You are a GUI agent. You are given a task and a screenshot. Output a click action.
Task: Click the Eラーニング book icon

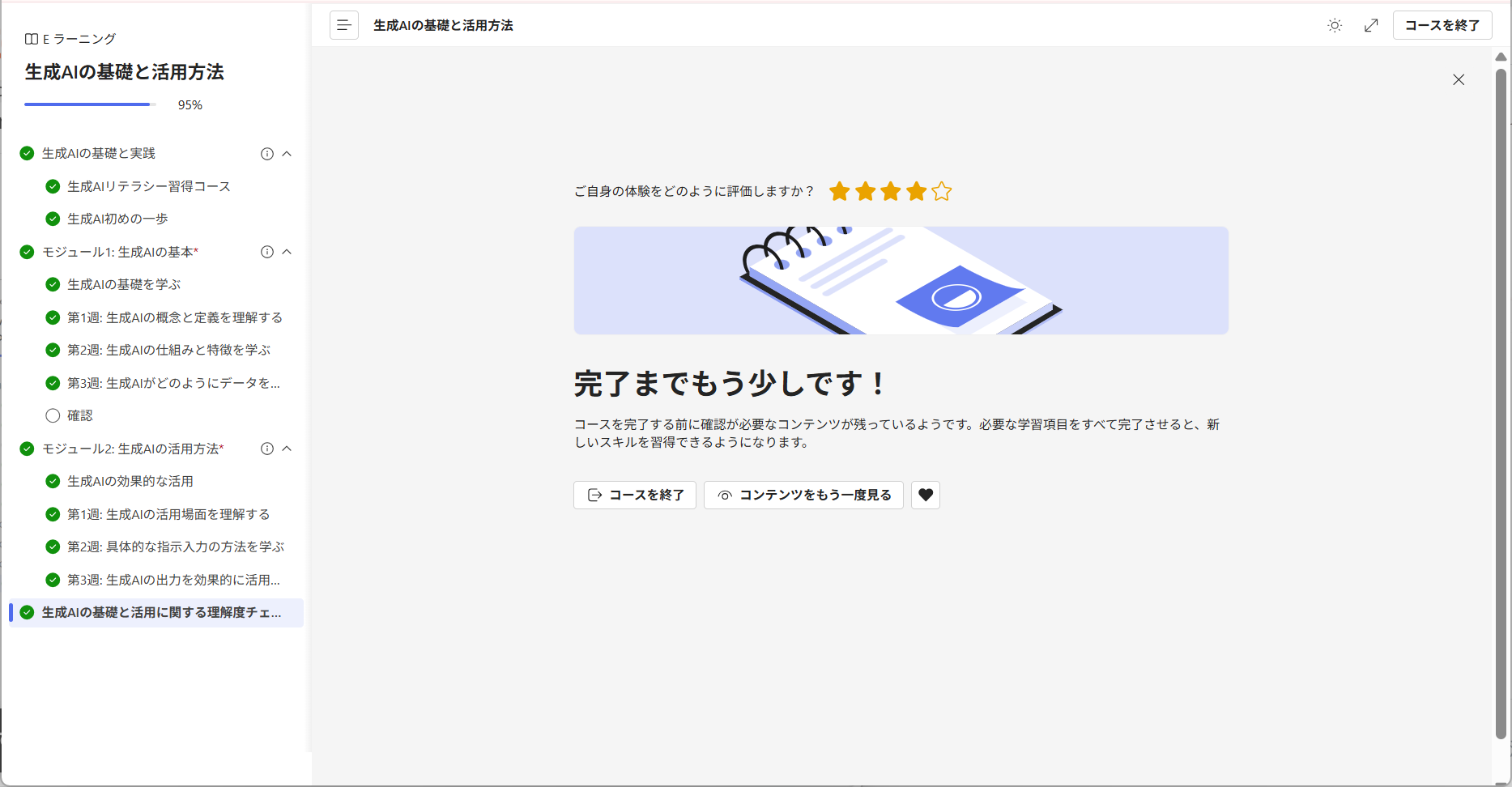pos(32,39)
